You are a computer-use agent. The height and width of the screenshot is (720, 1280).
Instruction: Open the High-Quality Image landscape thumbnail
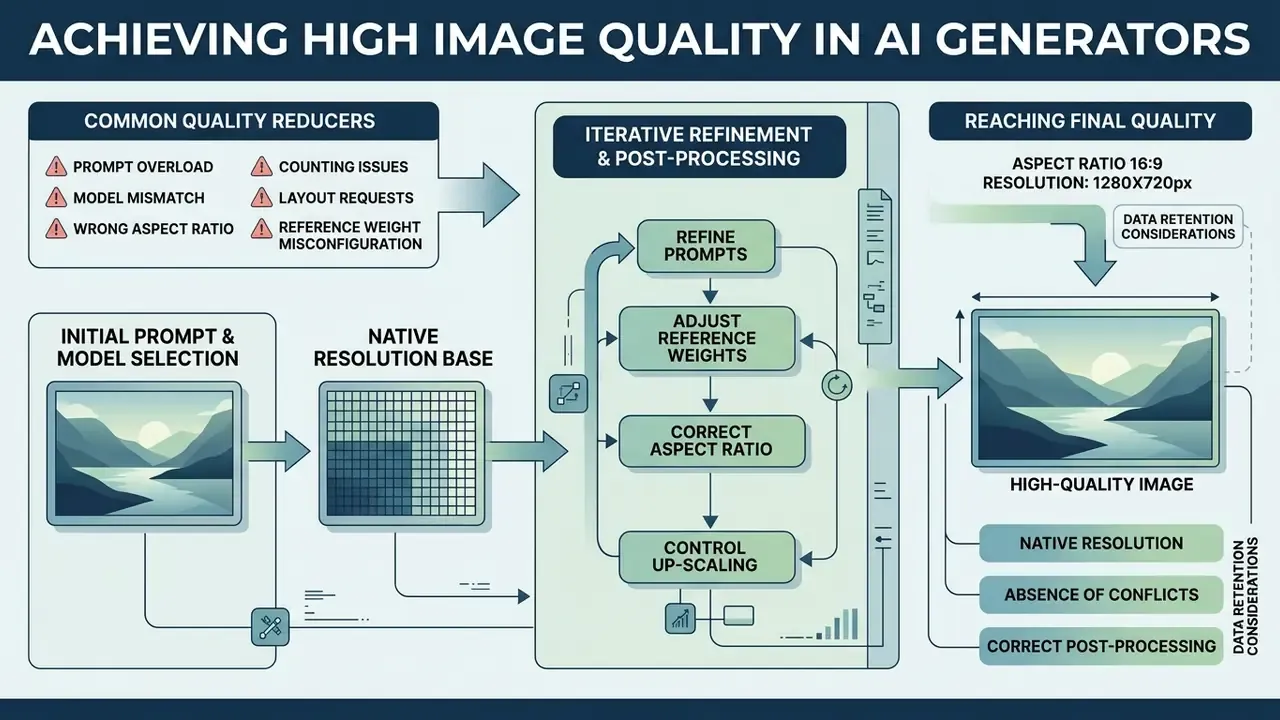1095,388
